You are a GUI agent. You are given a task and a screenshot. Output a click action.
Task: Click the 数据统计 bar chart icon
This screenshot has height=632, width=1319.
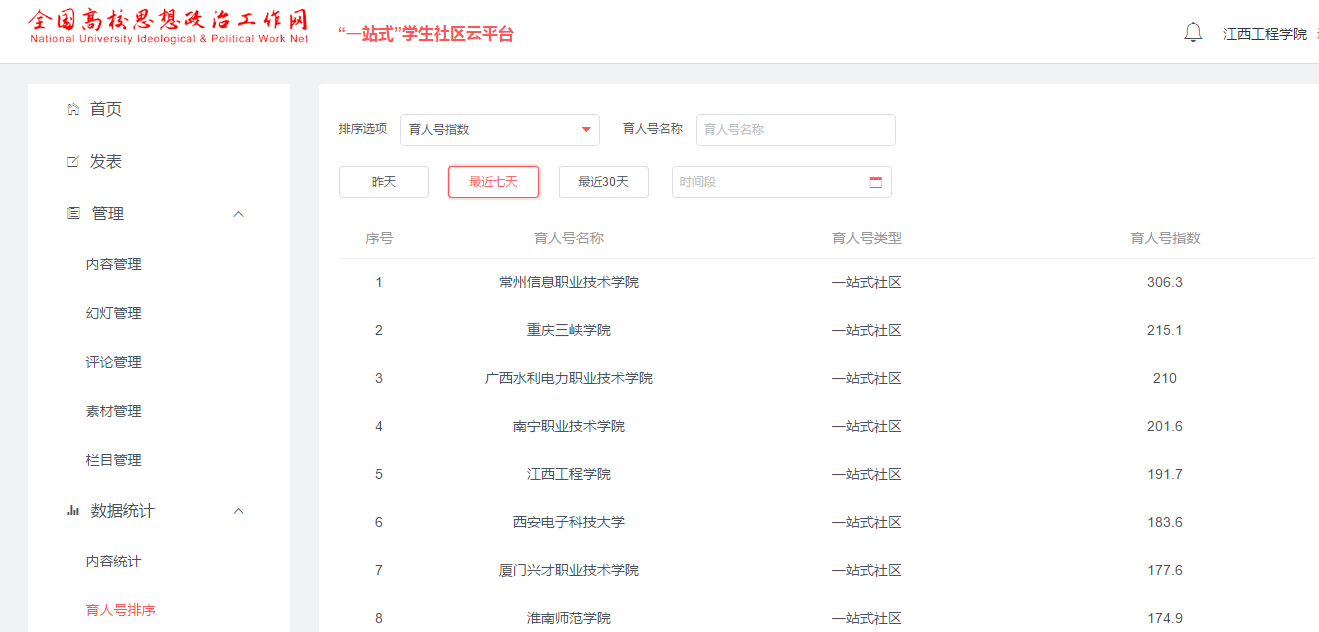tap(72, 510)
